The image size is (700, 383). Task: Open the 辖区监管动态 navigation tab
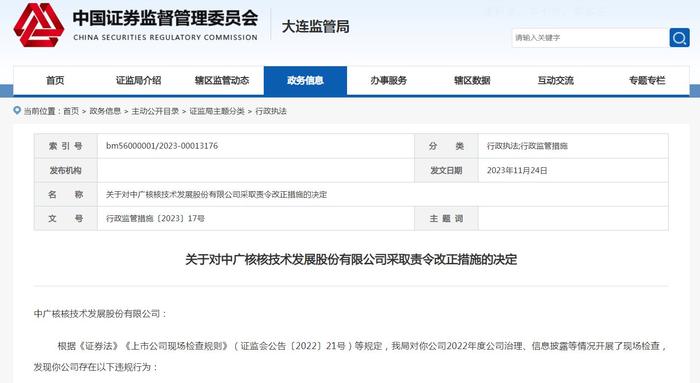pos(222,81)
